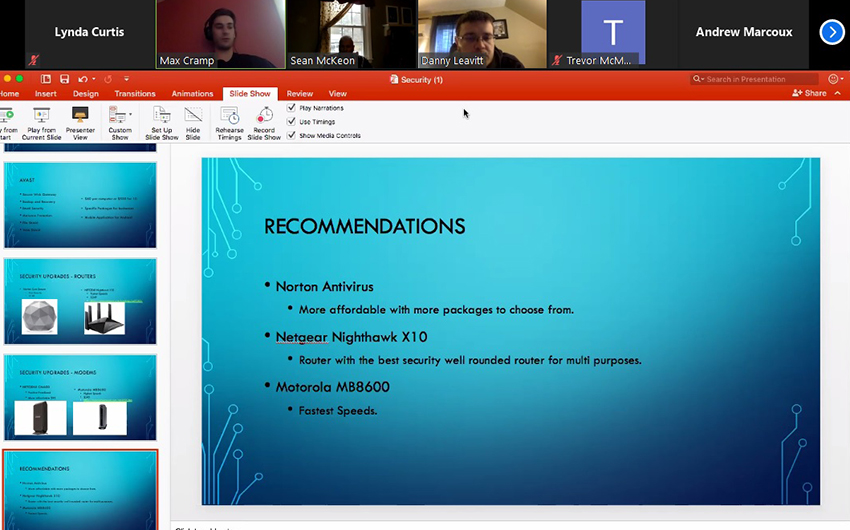Click Play from Start icon
This screenshot has height=530, width=850.
pos(8,115)
